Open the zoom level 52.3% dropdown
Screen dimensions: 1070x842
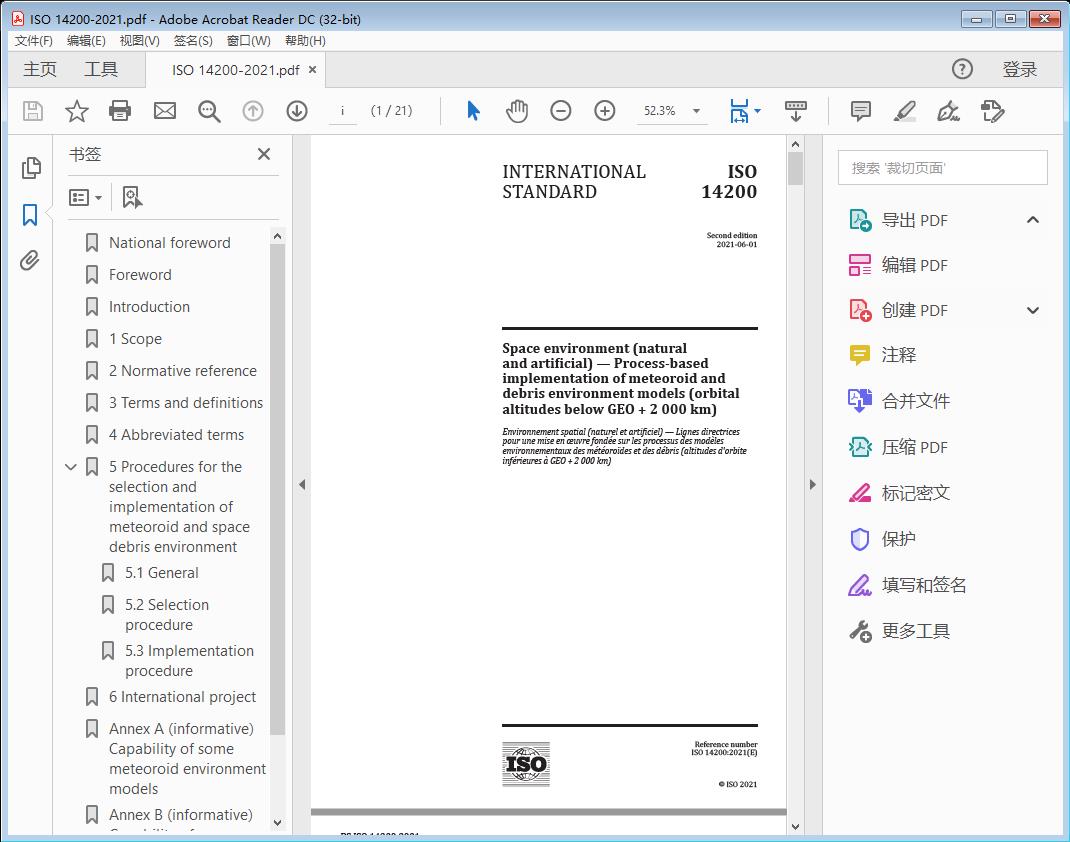coord(696,111)
